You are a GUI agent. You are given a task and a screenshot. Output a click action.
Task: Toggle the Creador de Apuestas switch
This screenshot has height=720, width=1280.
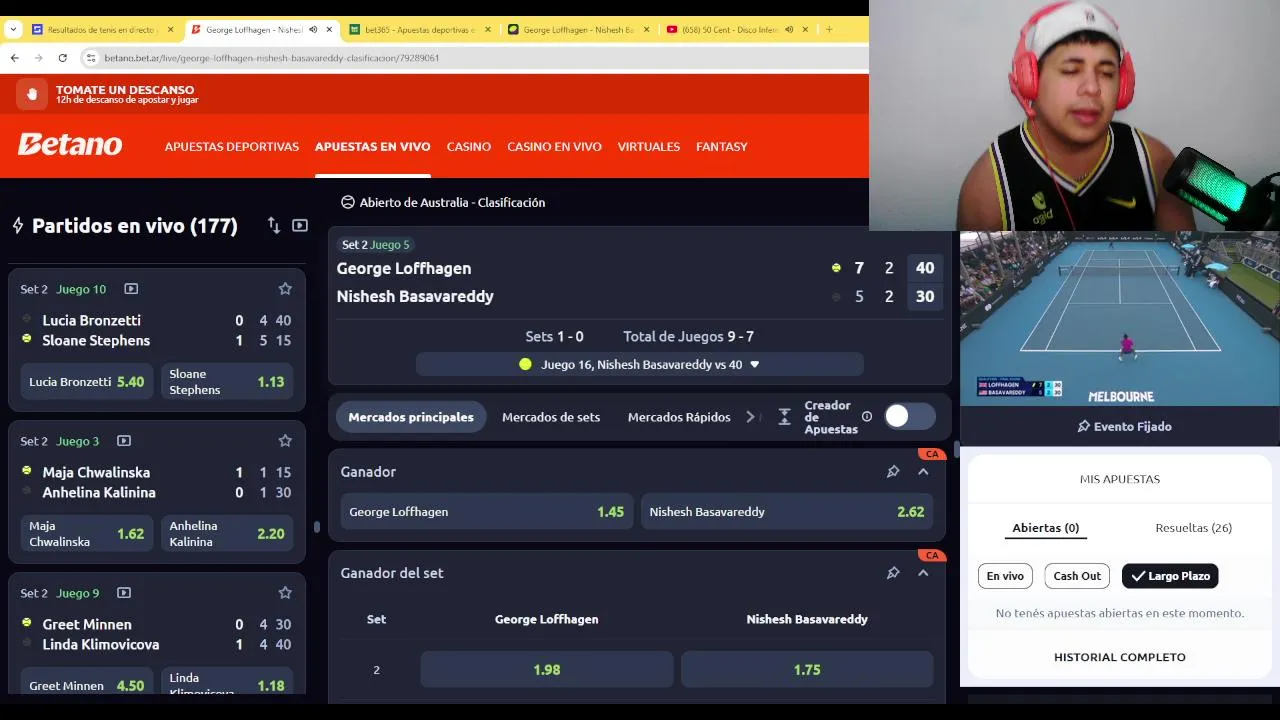[x=910, y=417]
